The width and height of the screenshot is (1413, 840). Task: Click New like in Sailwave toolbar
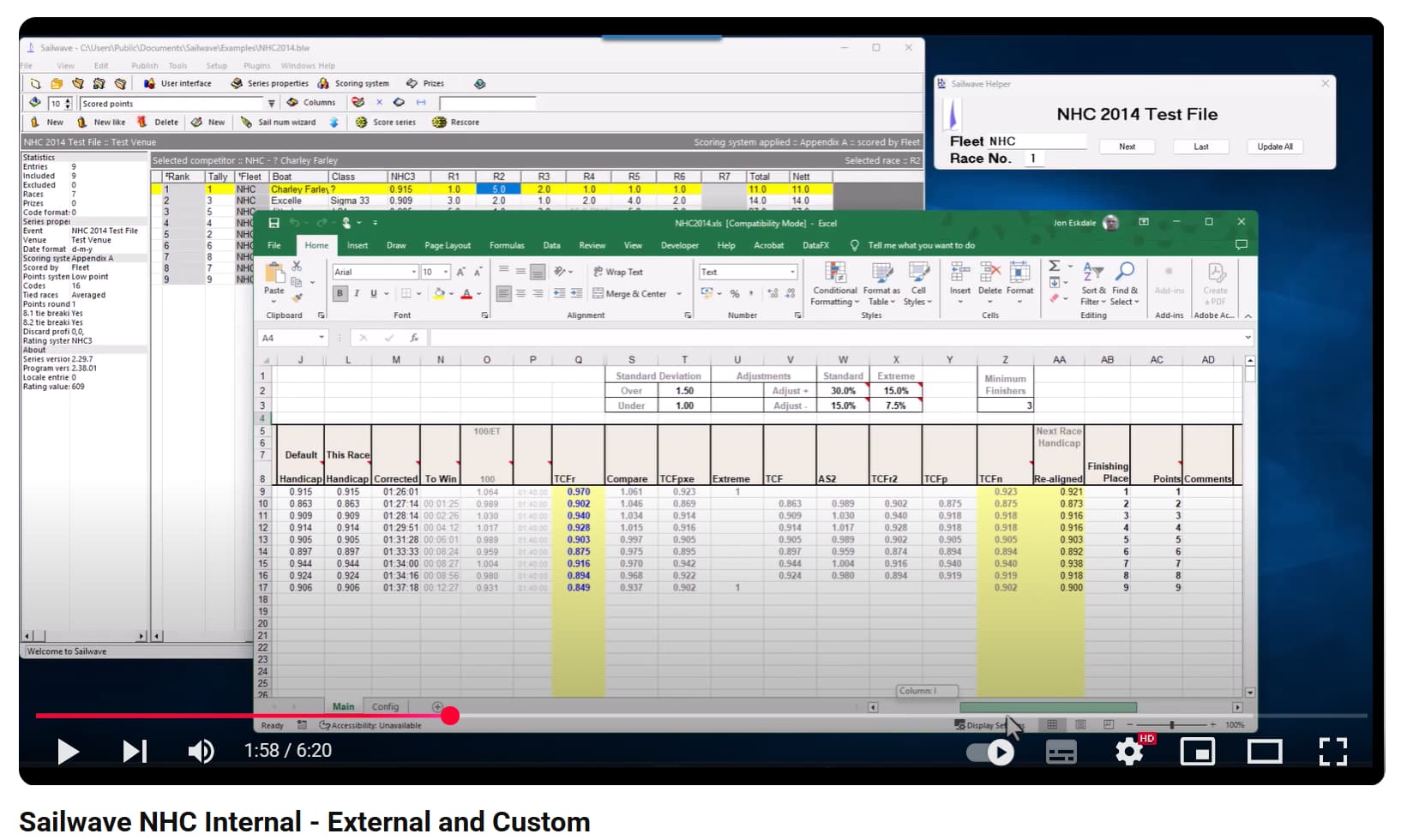[102, 122]
